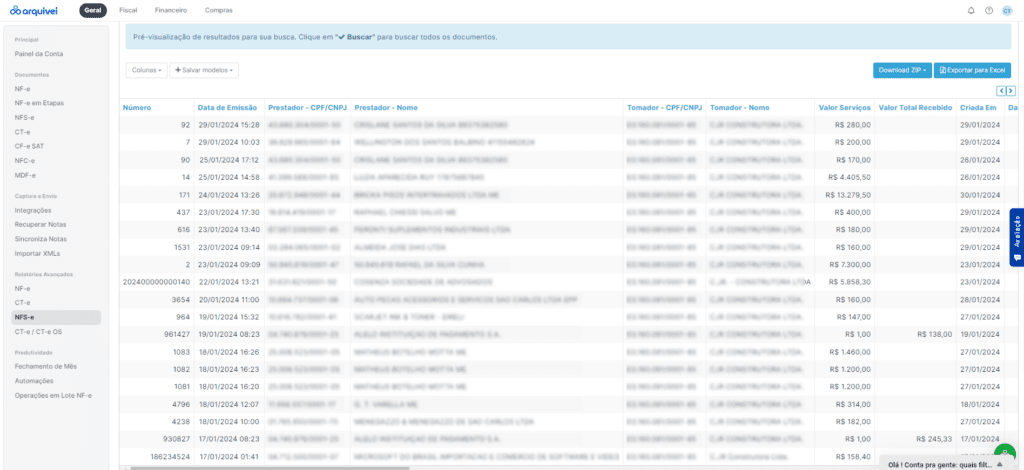Open NFC-e documents
This screenshot has height=470, width=1024.
(24, 161)
